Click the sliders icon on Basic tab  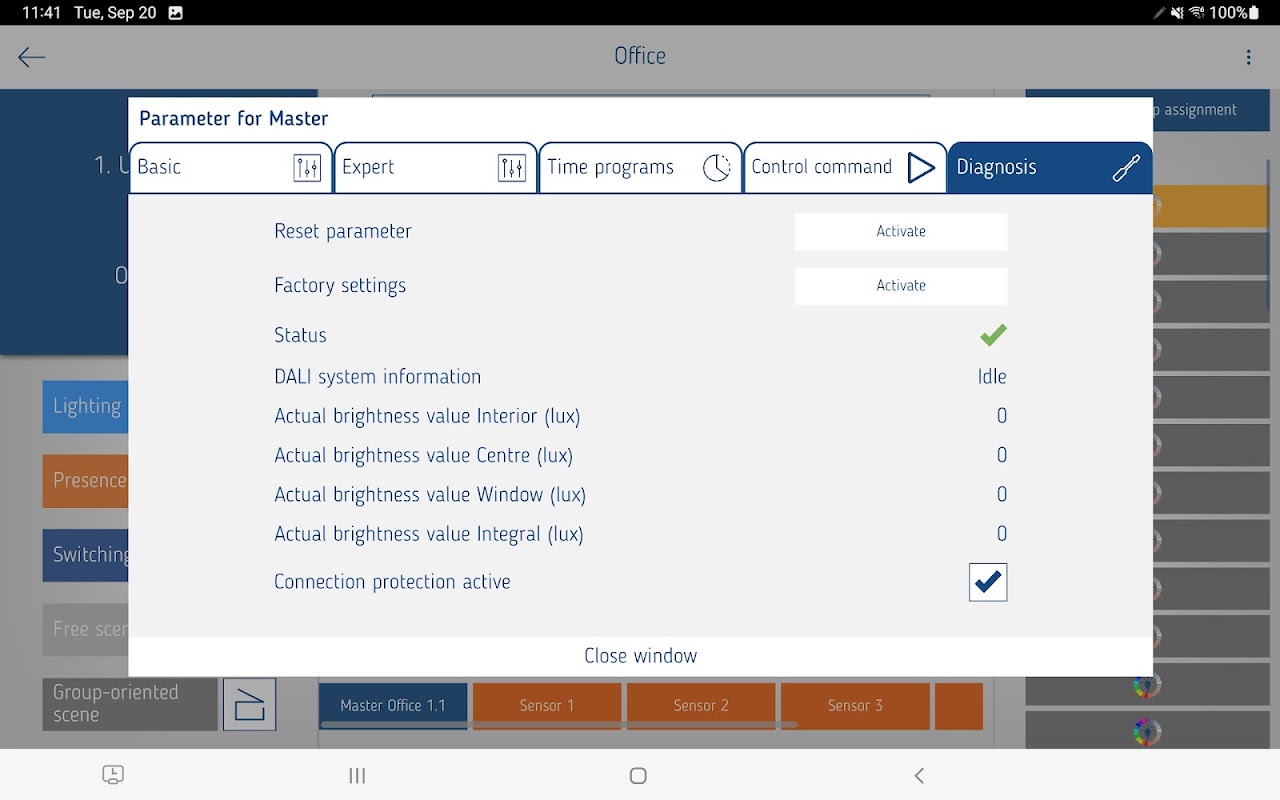(307, 168)
